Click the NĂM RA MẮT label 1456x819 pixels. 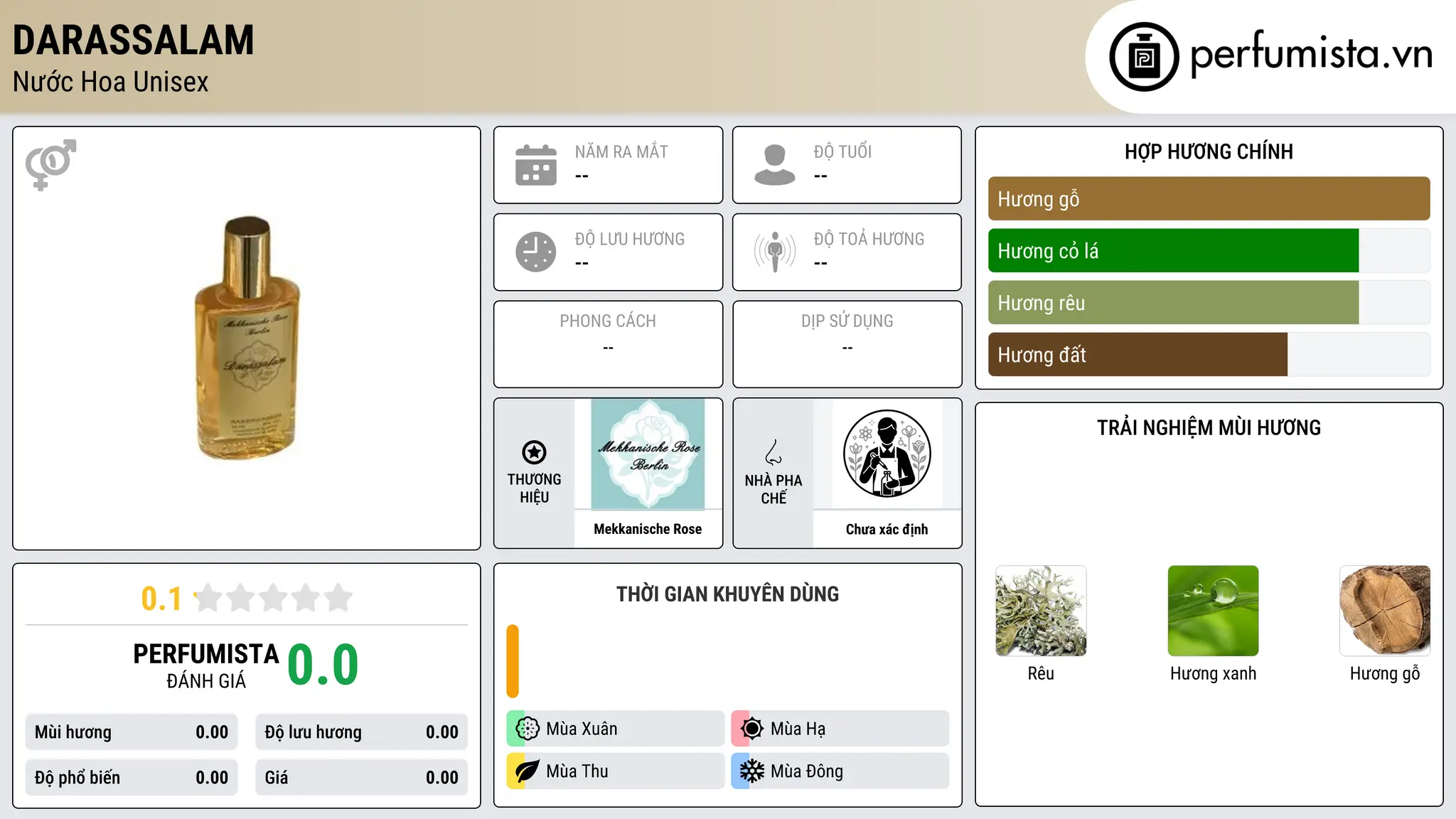point(621,151)
